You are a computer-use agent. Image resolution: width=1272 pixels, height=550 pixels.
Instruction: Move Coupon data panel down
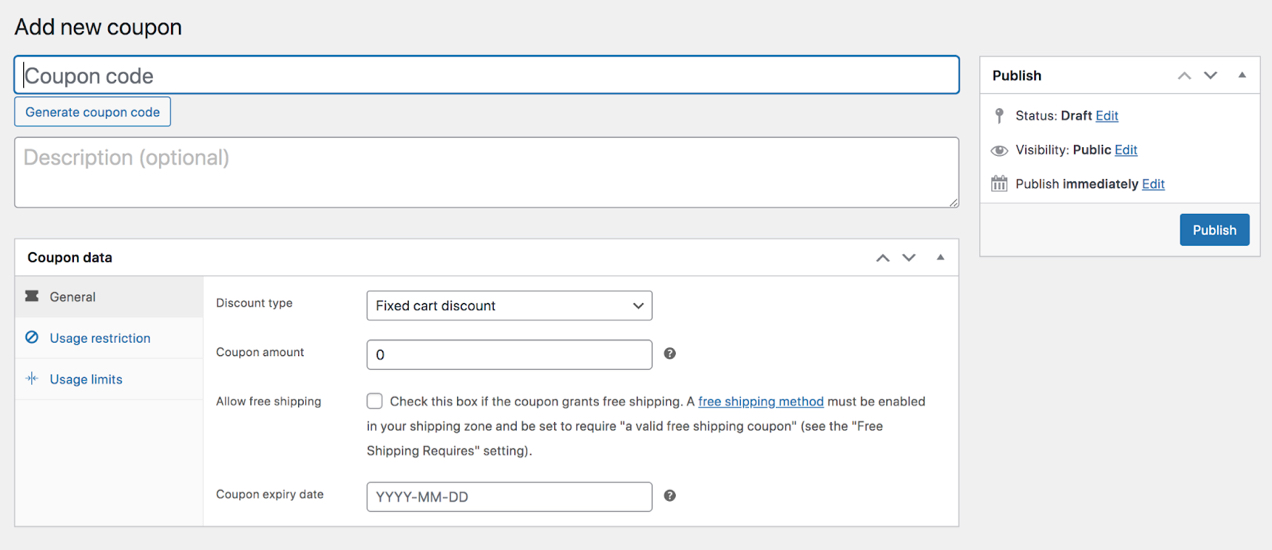coord(909,258)
